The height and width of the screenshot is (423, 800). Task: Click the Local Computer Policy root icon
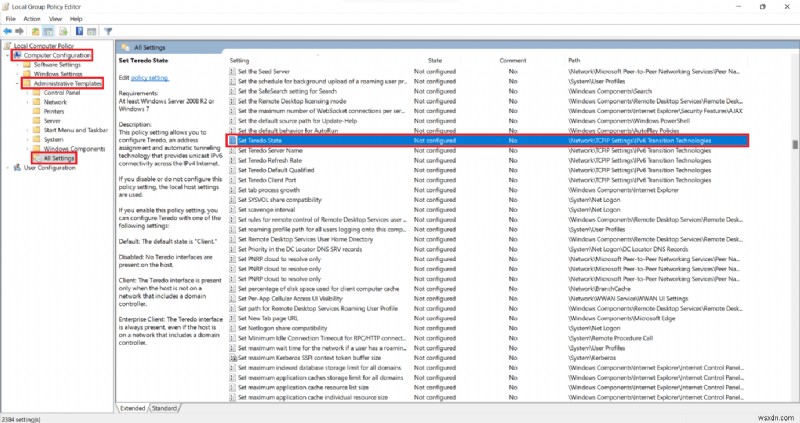(8, 45)
